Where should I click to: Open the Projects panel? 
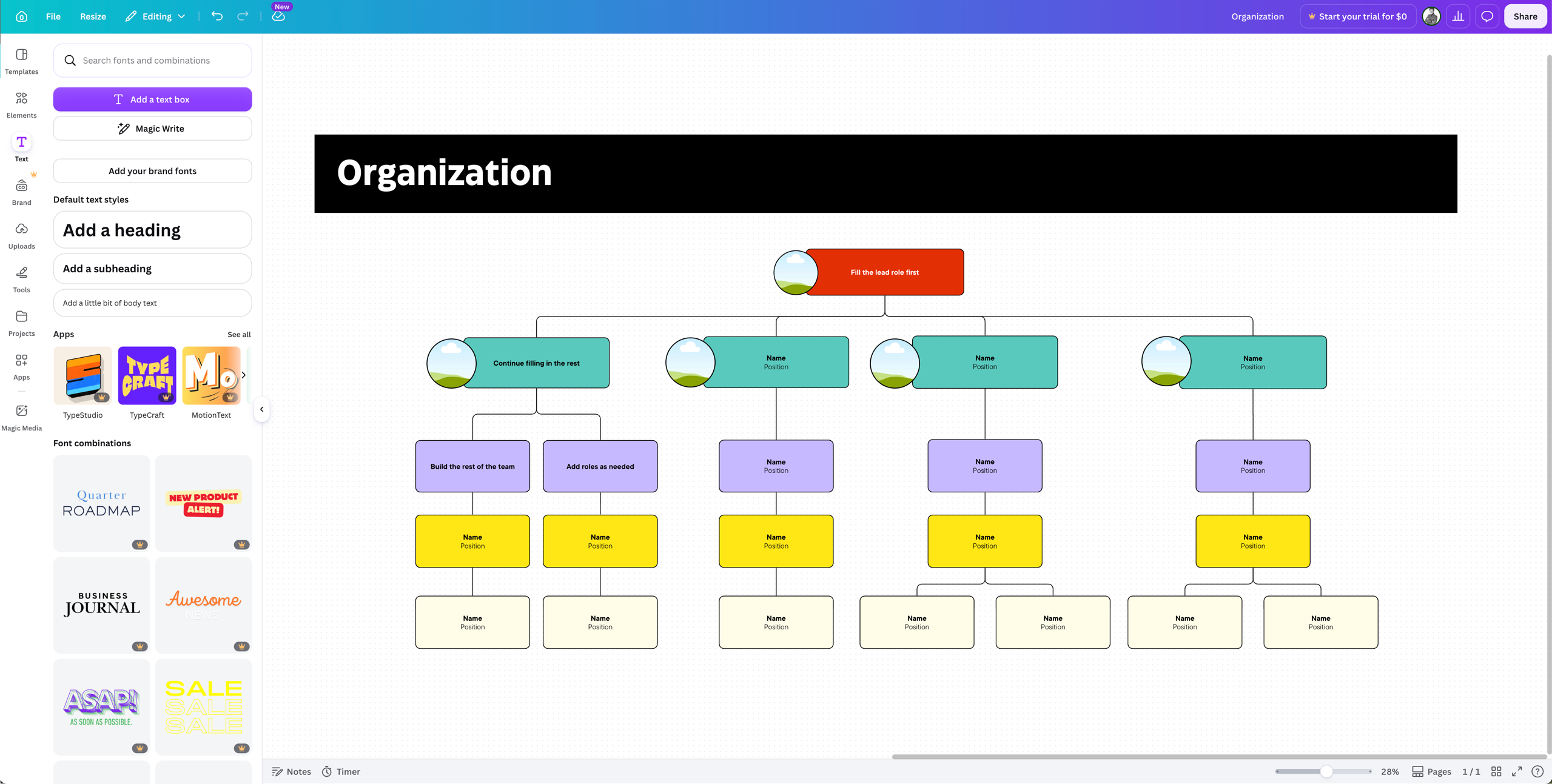point(22,324)
